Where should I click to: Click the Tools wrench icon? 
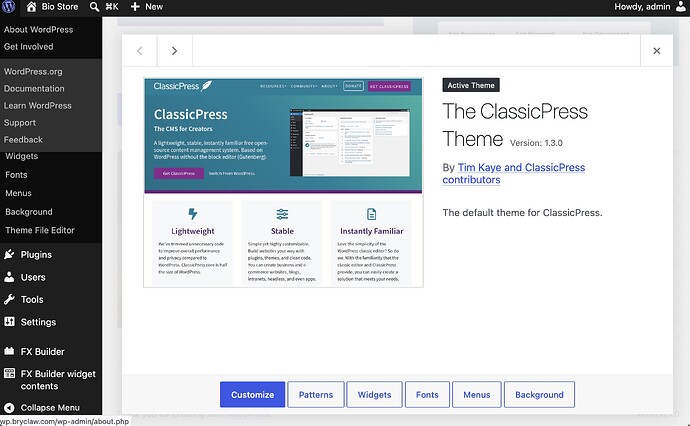(x=9, y=299)
